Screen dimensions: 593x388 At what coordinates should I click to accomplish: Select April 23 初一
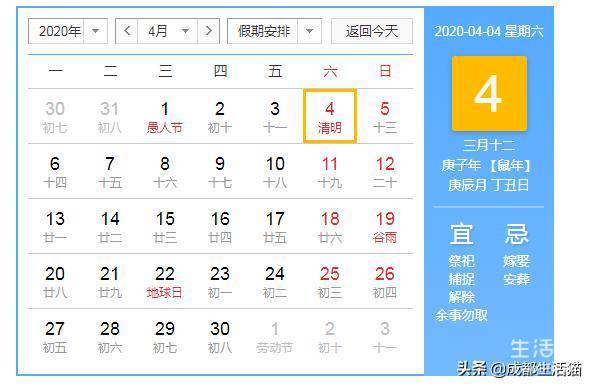click(x=220, y=281)
